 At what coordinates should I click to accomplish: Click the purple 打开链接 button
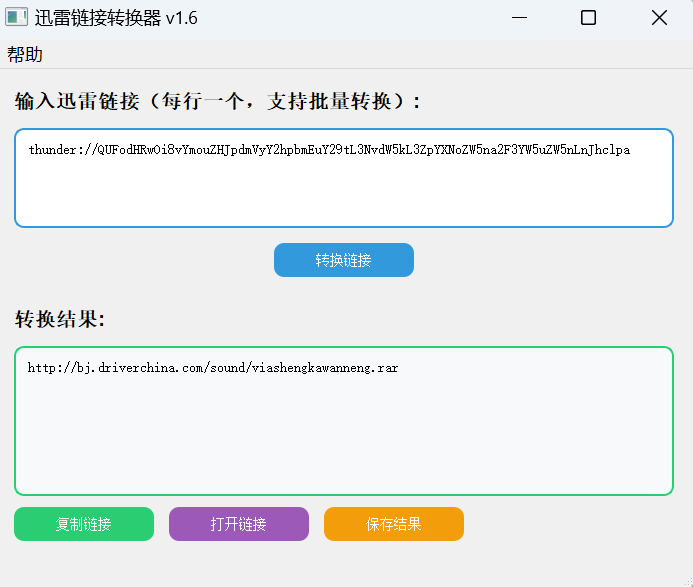point(238,524)
